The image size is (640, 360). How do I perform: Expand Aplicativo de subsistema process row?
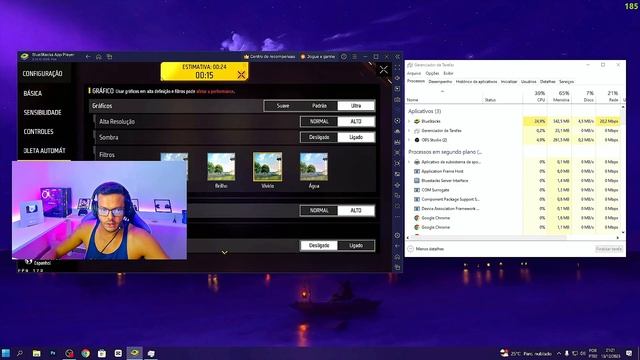(x=409, y=162)
